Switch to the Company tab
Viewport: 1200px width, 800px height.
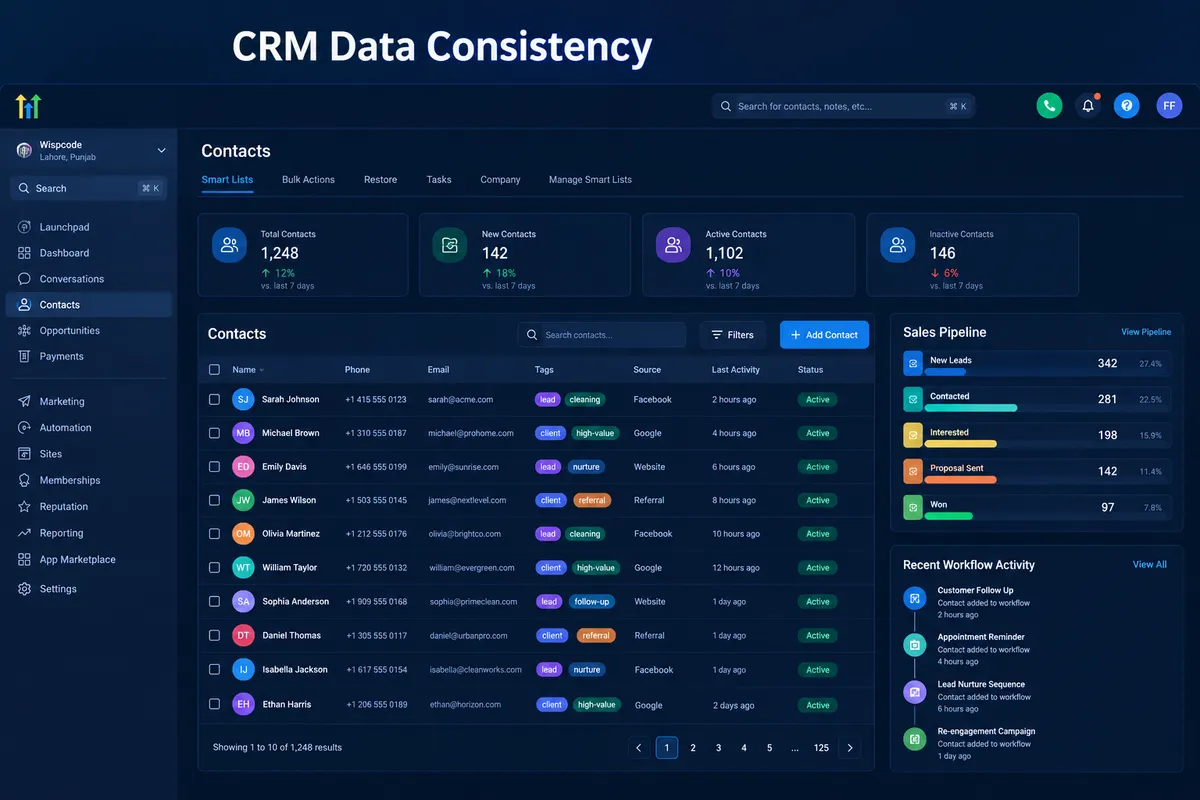point(500,180)
